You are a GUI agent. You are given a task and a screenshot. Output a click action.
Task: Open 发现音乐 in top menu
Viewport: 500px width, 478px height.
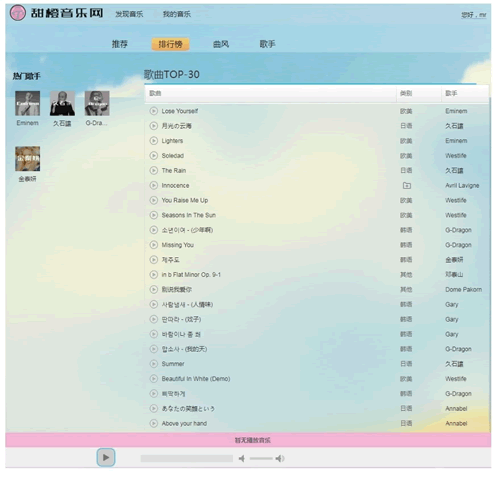(129, 14)
